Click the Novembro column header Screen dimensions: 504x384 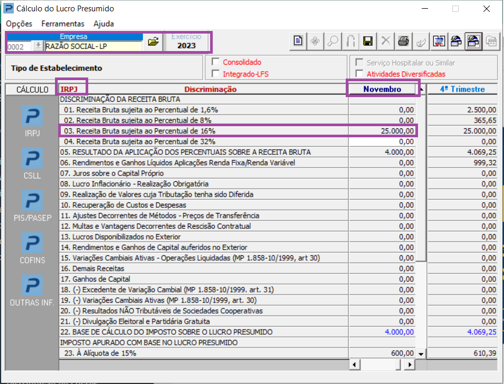click(382, 89)
